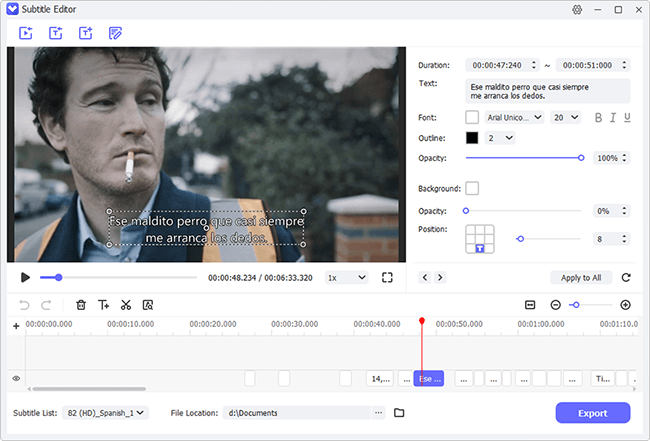Adjust background opacity 0% stepper

click(624, 211)
